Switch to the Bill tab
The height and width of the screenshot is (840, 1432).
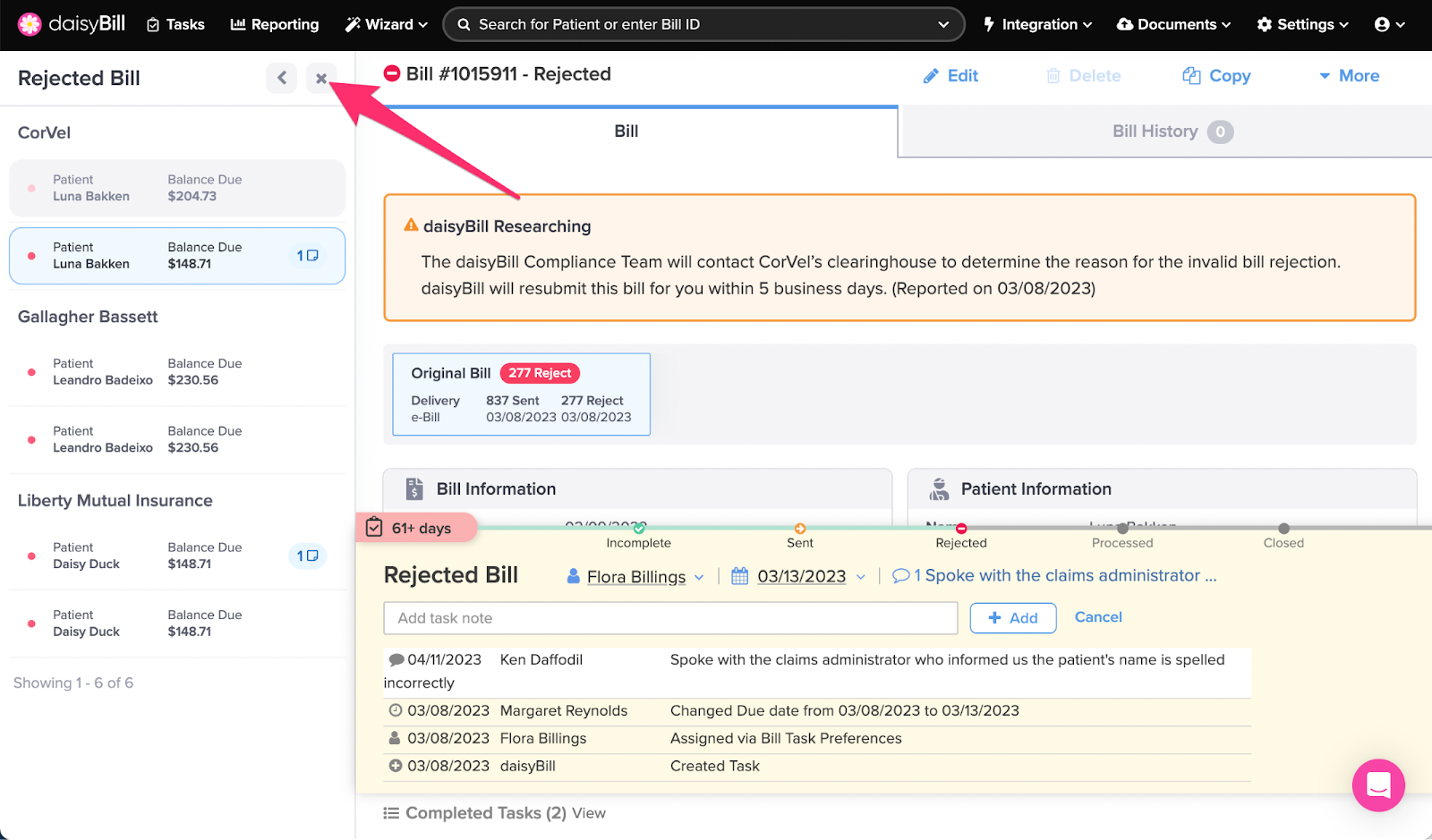(626, 132)
